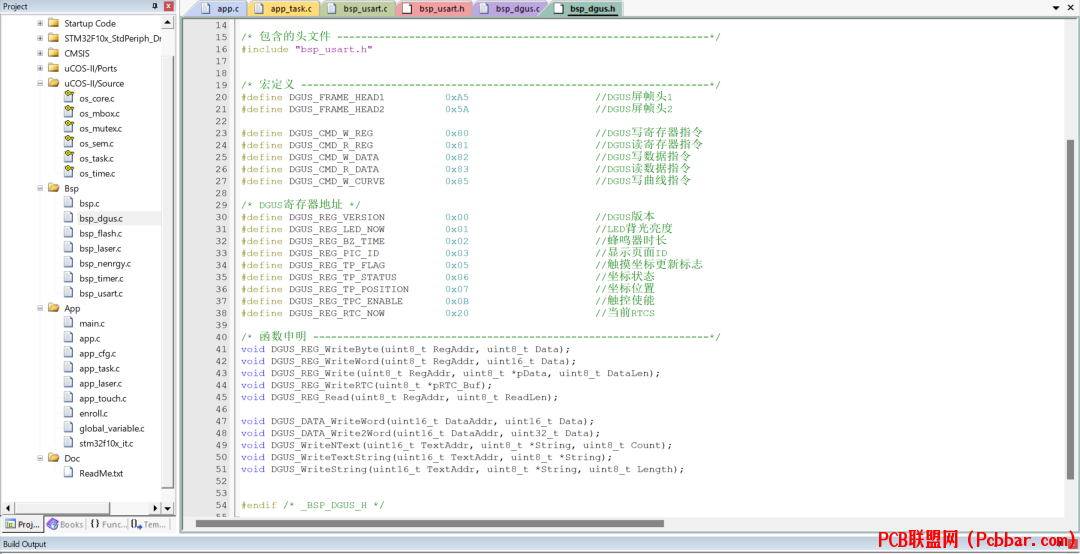Select stm32f10x_it.c in the project tree
Viewport: 1080px width, 554px height.
(x=106, y=443)
